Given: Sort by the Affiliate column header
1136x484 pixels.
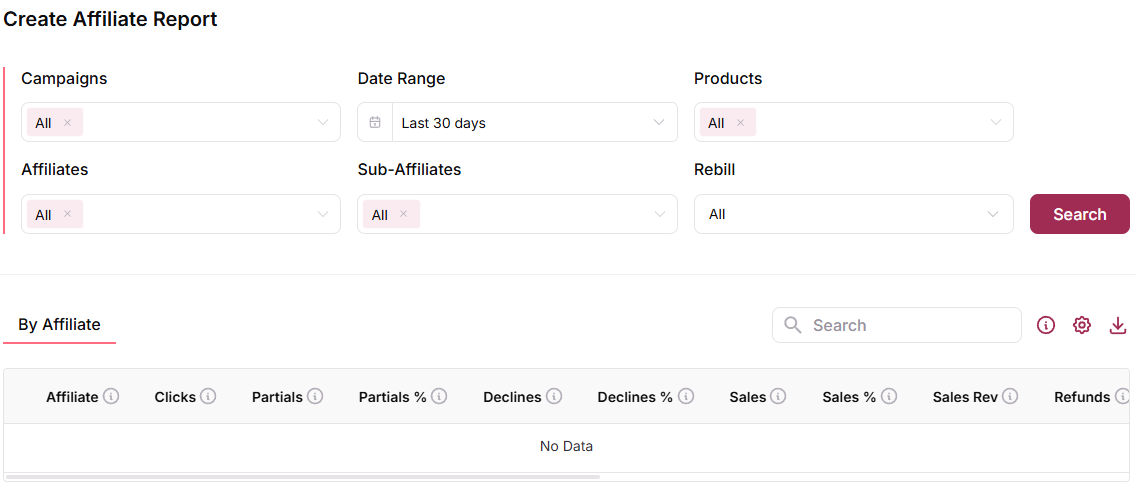Looking at the screenshot, I should 72,397.
